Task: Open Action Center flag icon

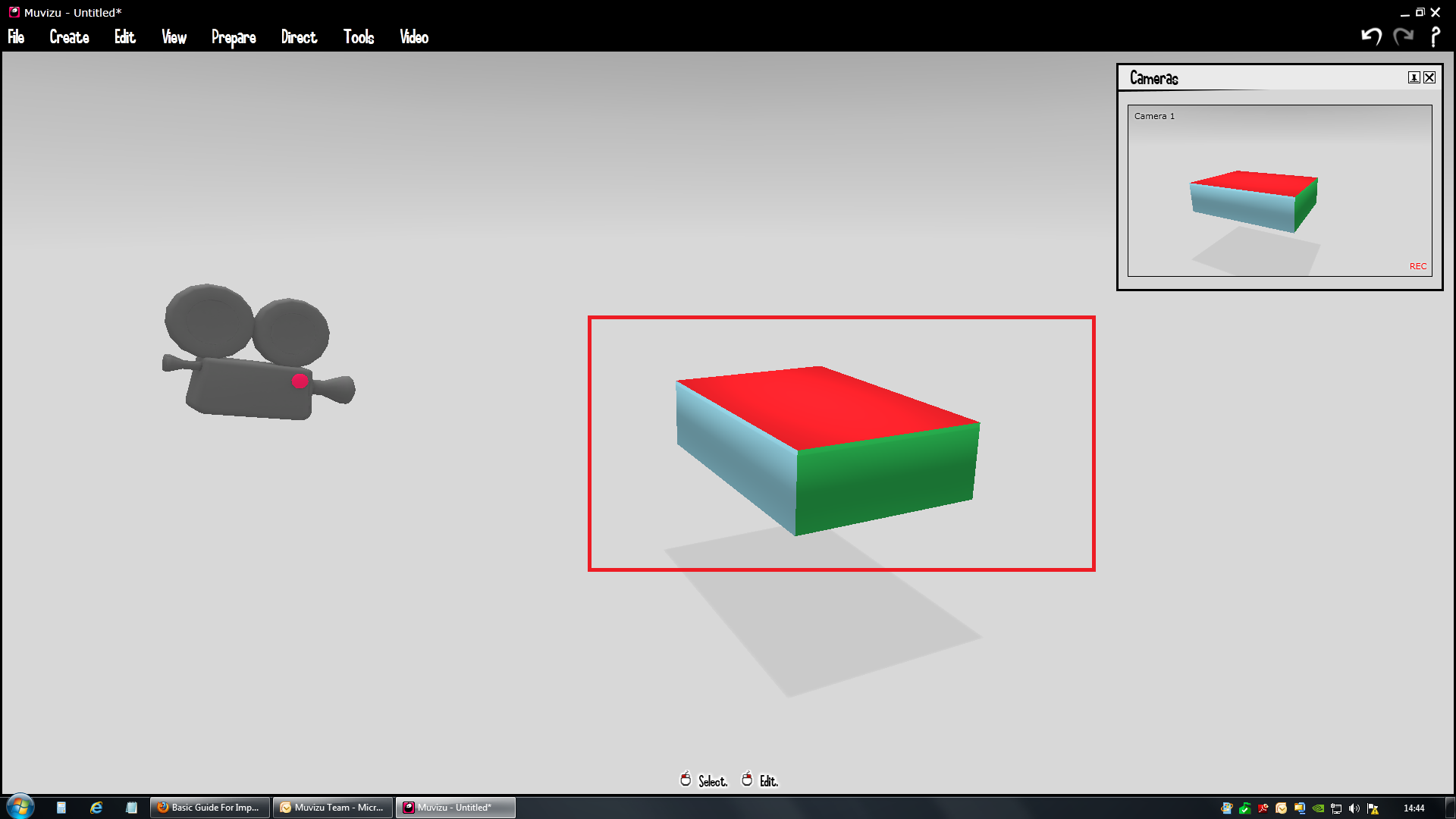Action: [x=1373, y=808]
